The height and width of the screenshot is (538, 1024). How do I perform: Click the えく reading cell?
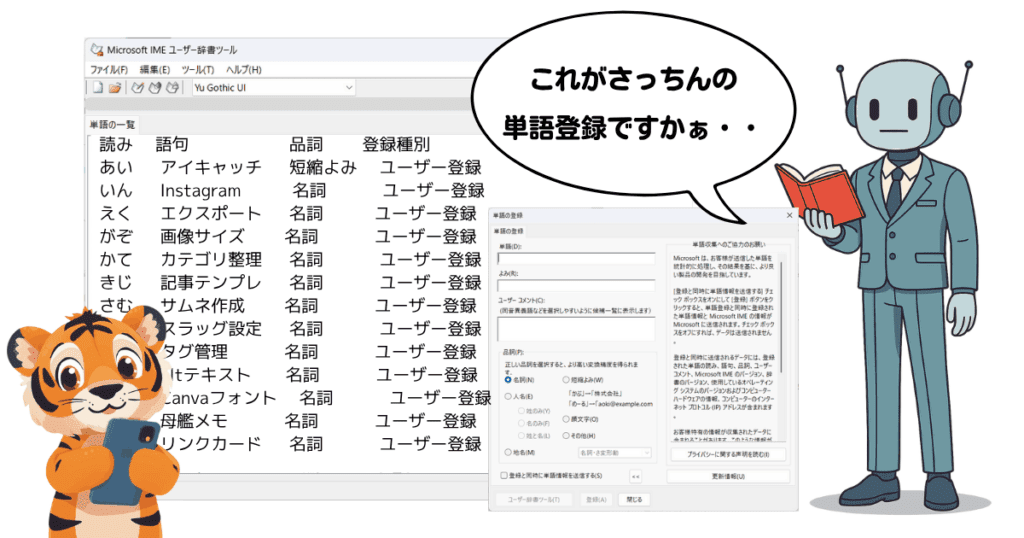116,214
